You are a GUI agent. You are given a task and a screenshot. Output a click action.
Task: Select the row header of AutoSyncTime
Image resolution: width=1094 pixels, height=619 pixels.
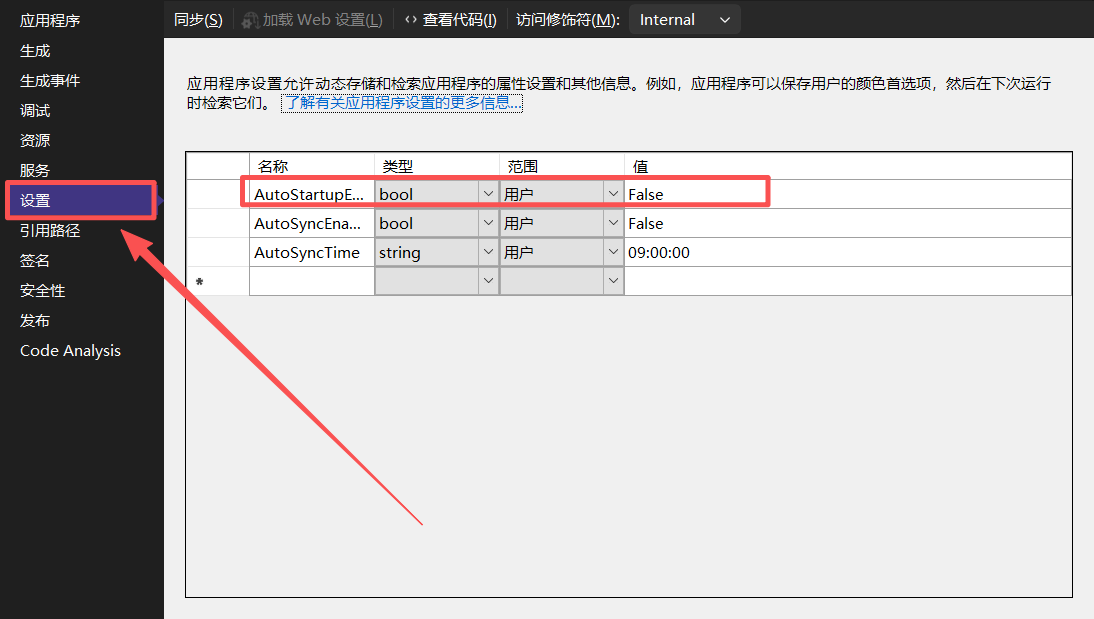(x=218, y=253)
